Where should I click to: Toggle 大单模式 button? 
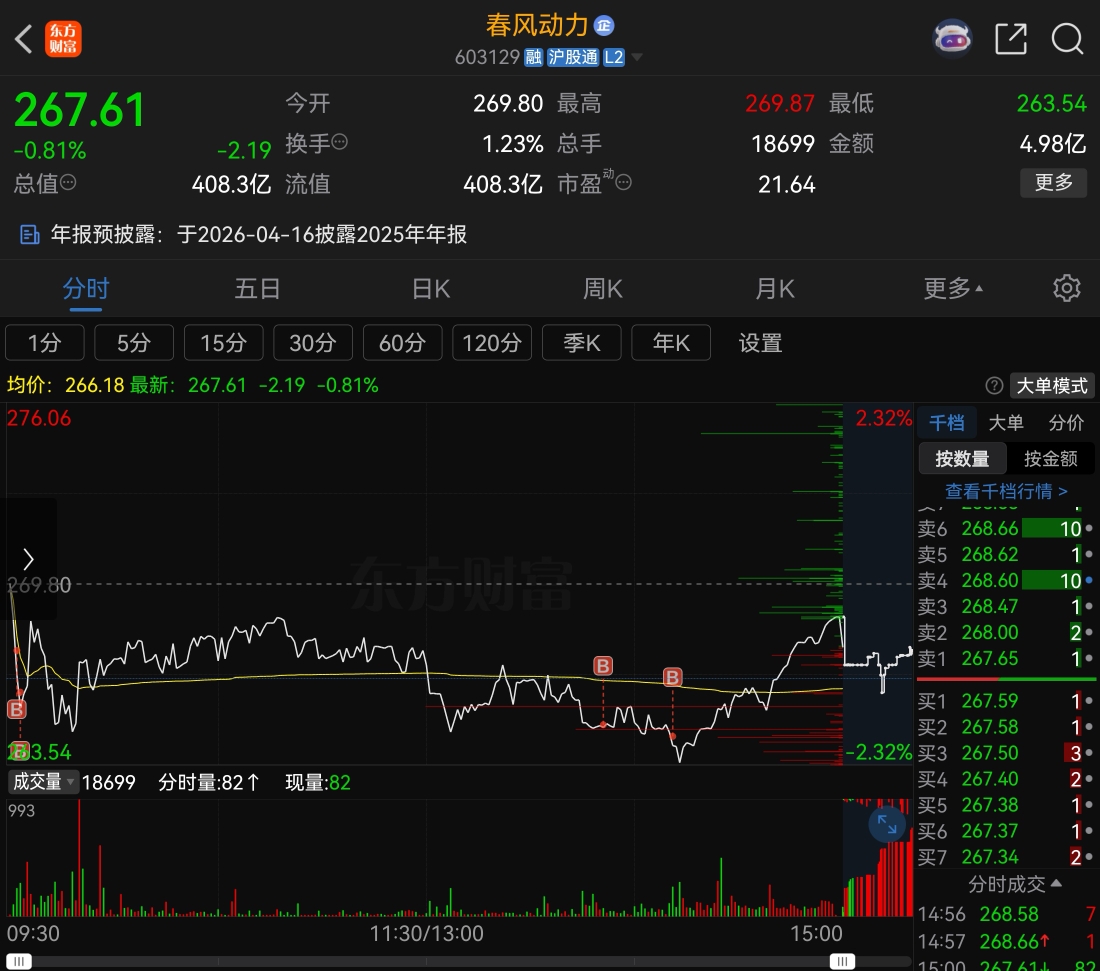(x=1052, y=385)
